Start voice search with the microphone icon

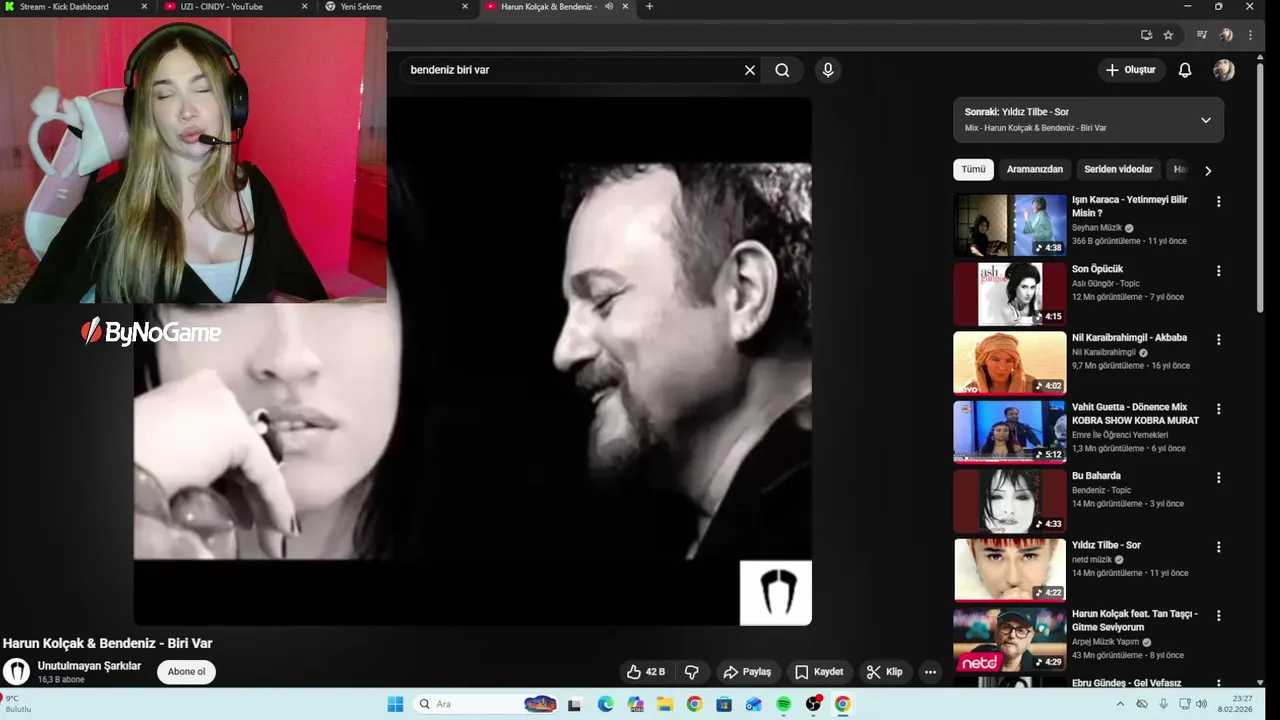(x=827, y=70)
